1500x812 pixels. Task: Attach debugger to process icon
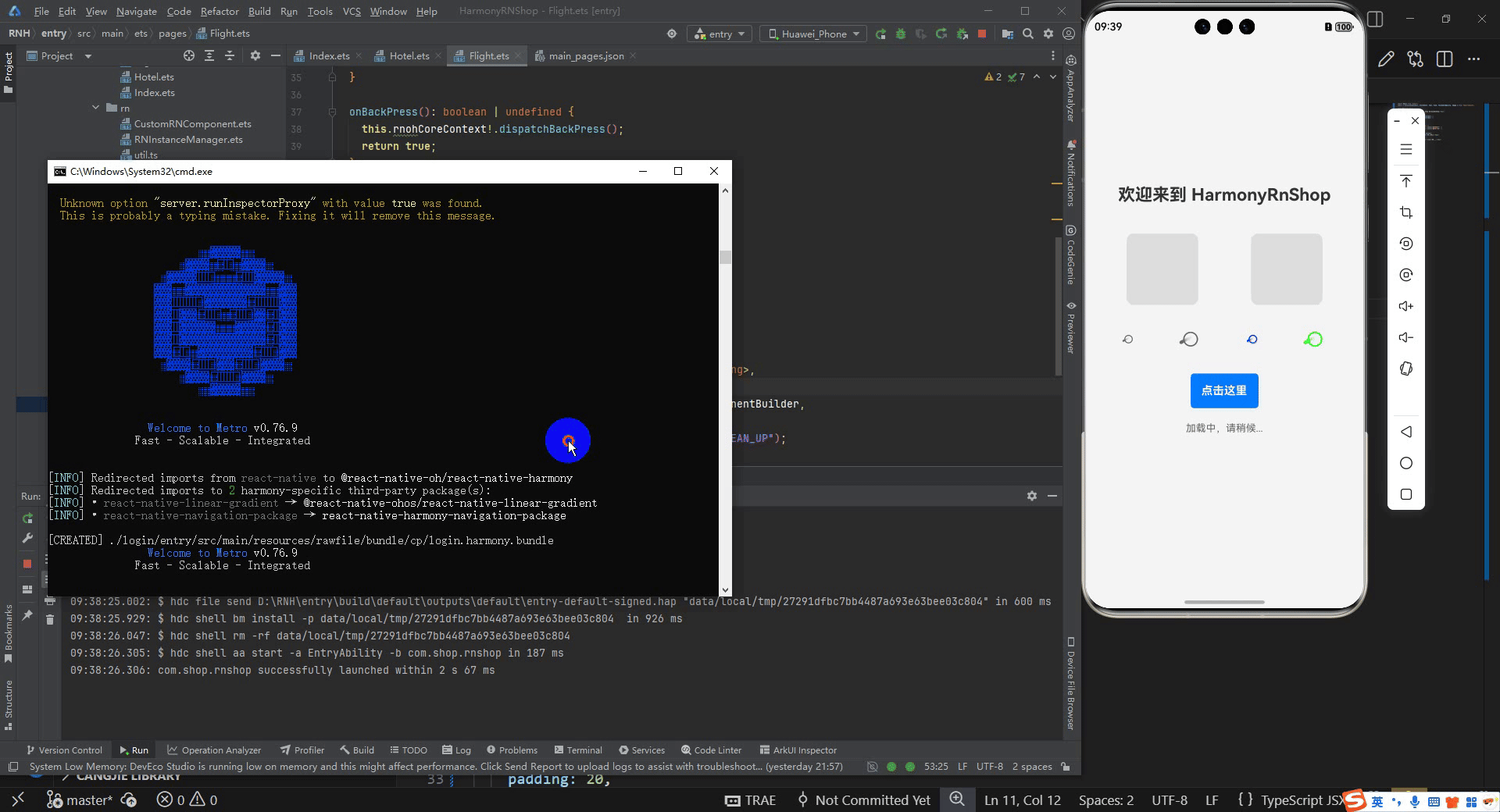(962, 34)
